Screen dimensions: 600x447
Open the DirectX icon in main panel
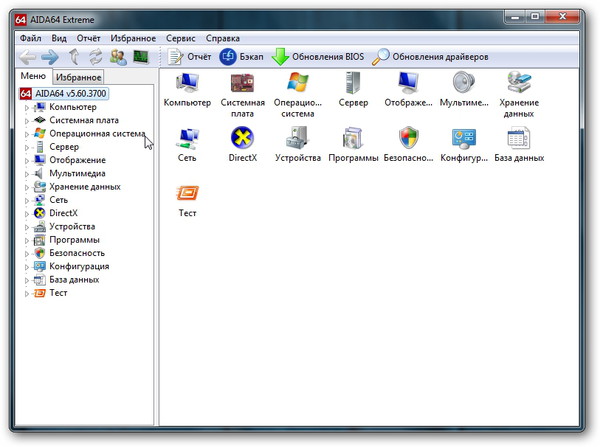242,139
